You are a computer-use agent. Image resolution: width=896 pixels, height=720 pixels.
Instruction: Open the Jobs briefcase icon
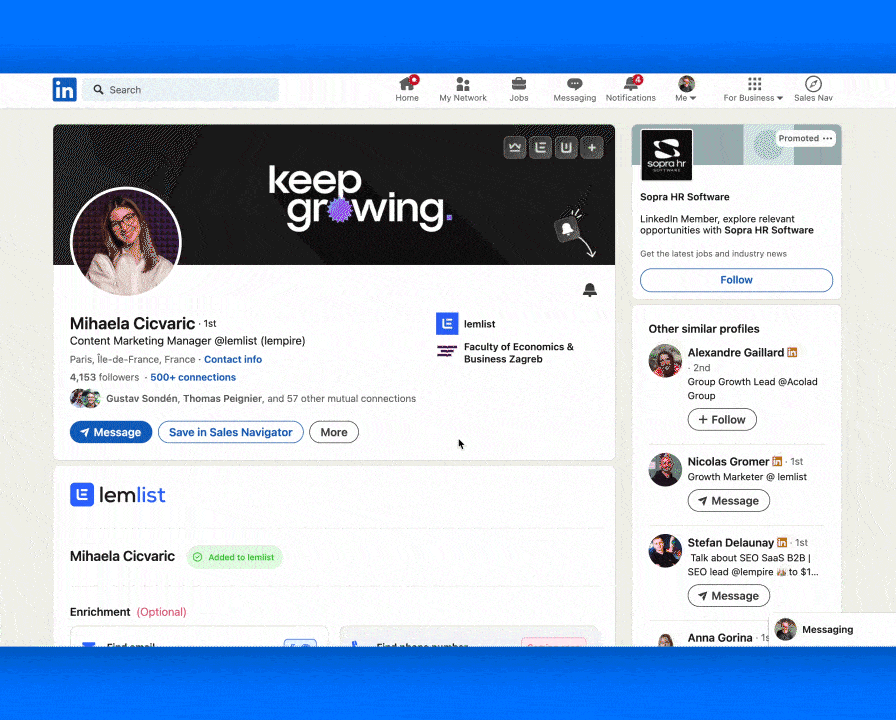coord(518,84)
